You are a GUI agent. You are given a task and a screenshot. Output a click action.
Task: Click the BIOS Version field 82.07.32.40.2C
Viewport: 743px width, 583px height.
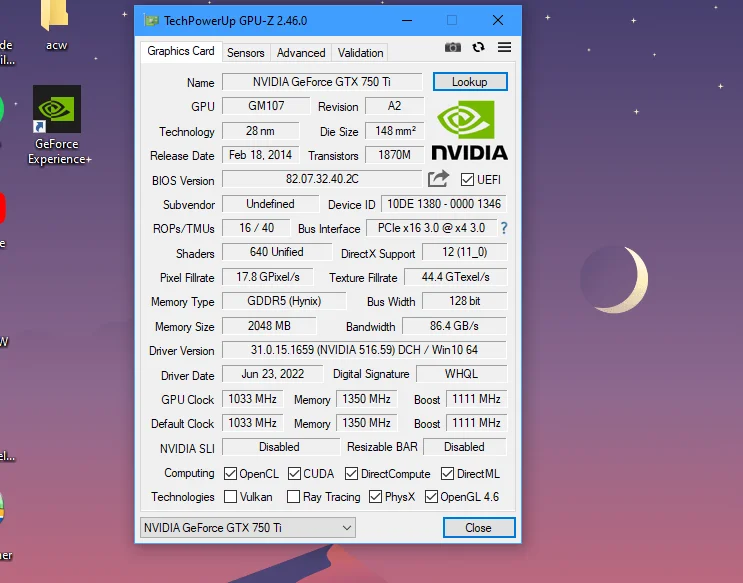pos(322,179)
